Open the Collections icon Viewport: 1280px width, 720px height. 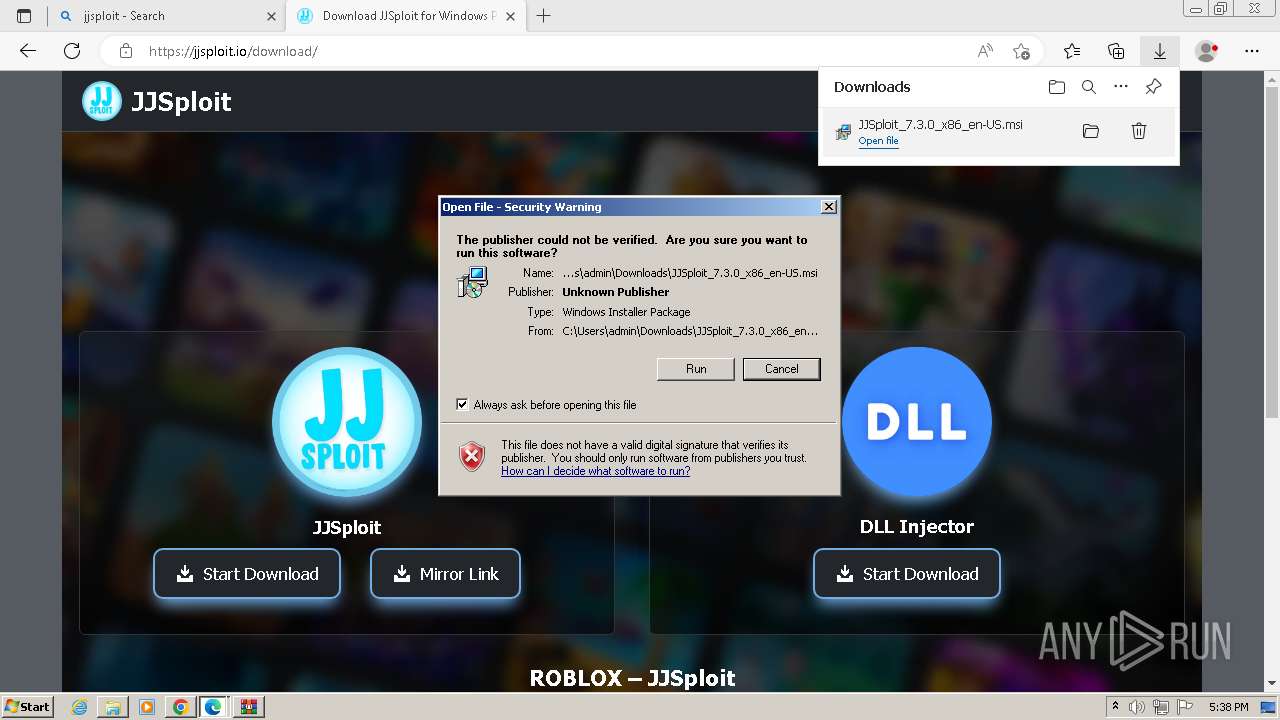click(1116, 51)
